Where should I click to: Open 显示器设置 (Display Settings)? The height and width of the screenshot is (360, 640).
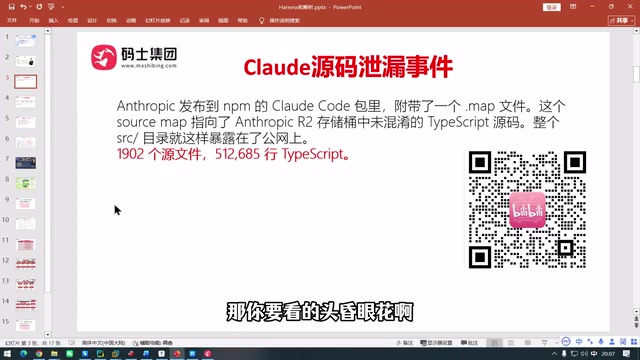click(436, 343)
